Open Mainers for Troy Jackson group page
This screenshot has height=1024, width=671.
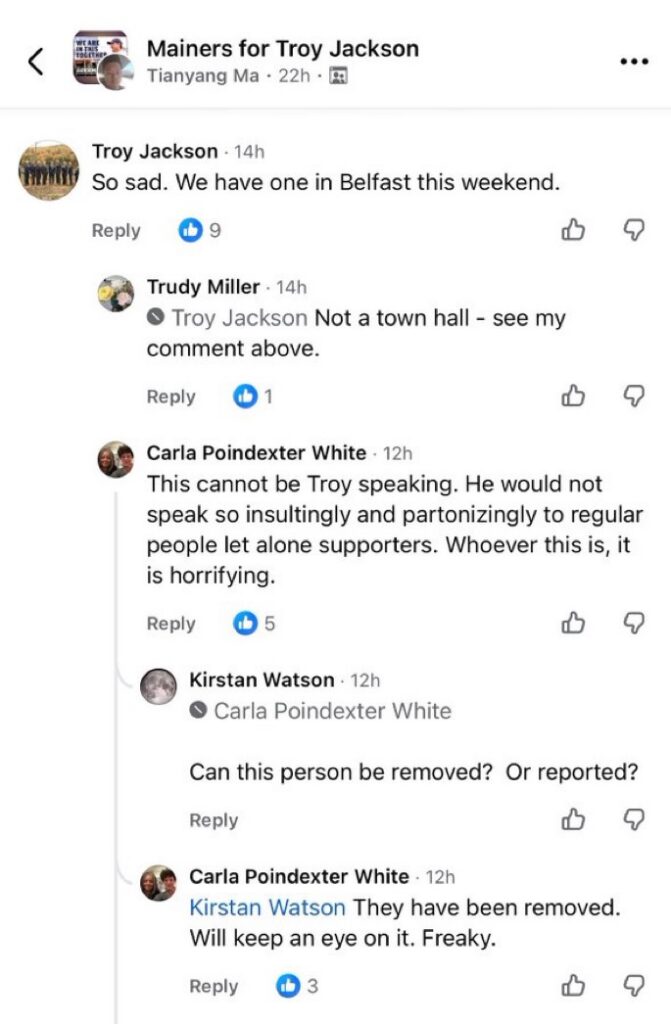283,48
